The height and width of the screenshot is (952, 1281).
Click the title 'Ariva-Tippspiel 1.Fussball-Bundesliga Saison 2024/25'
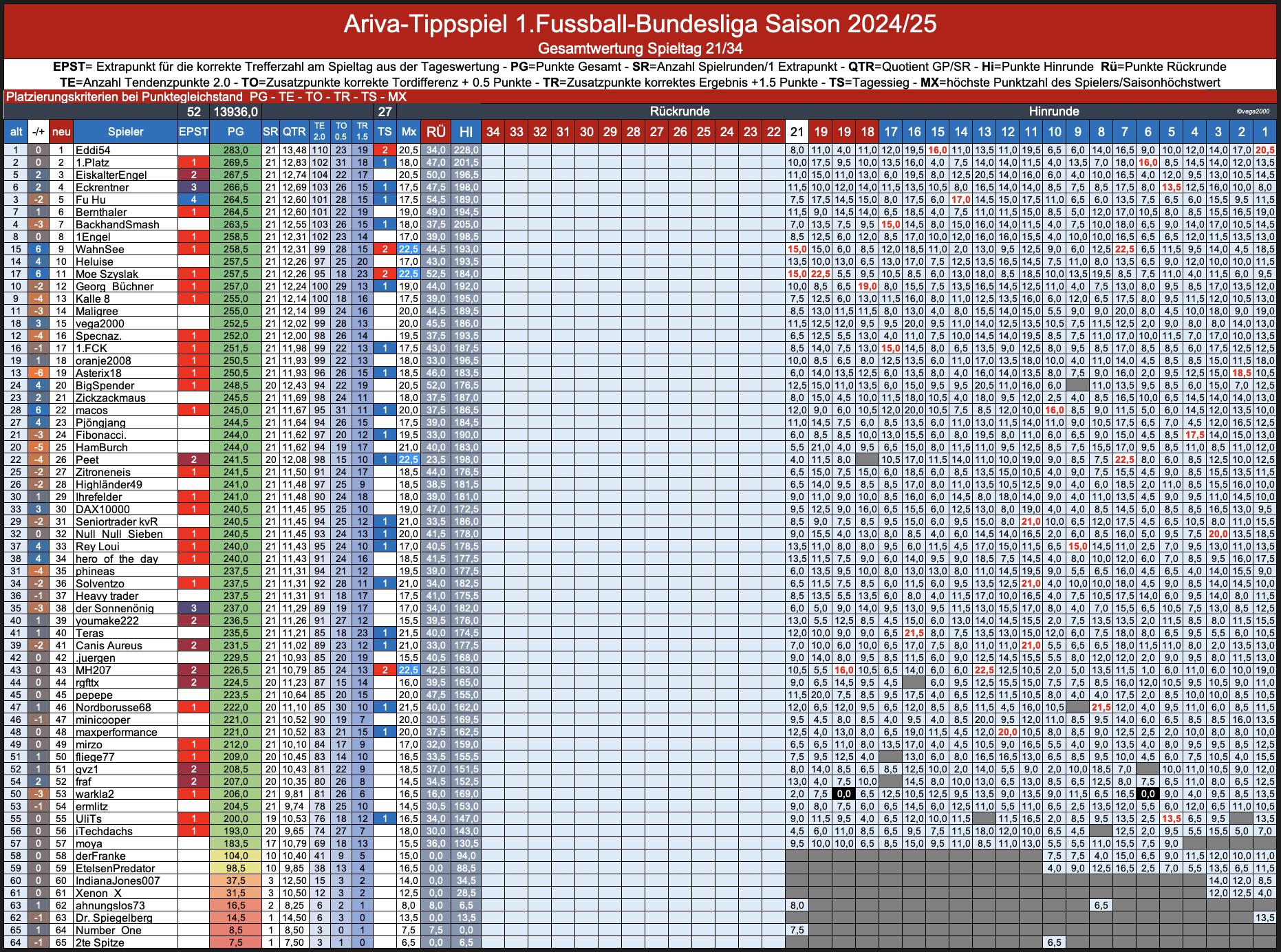(x=640, y=24)
